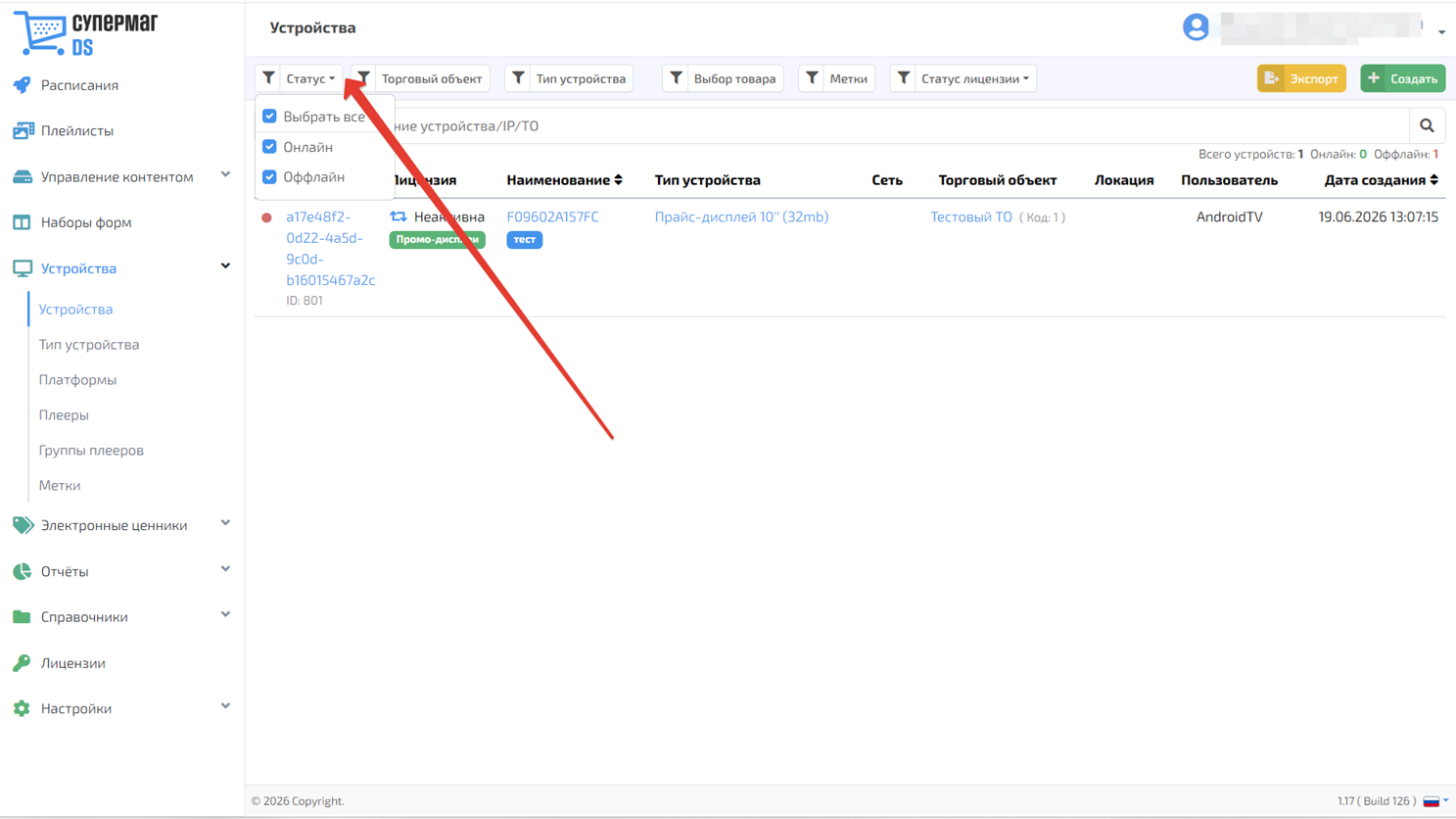The width and height of the screenshot is (1456, 819).
Task: Open the Тестовый ТО link
Action: (971, 217)
